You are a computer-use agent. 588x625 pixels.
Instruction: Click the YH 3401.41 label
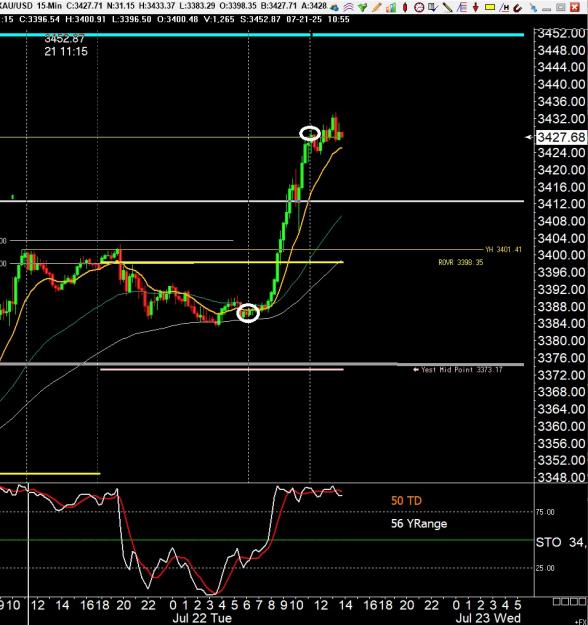(x=503, y=250)
